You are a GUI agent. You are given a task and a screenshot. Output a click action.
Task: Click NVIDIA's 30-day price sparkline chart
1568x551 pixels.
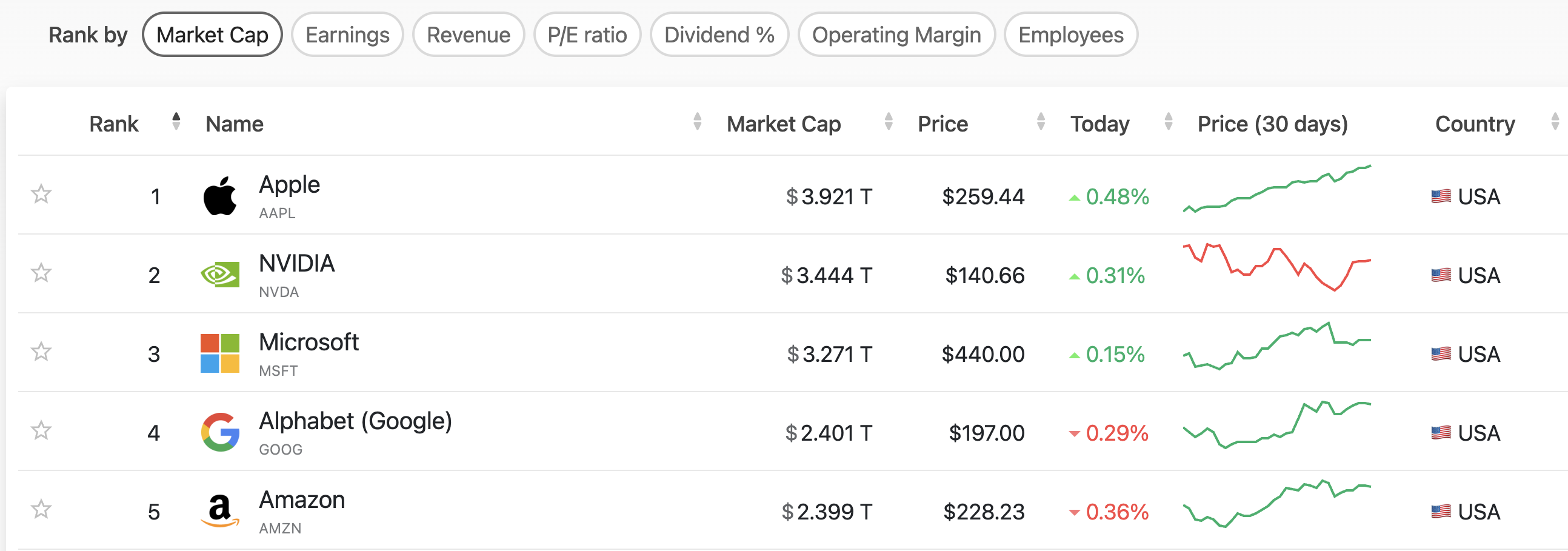click(x=1276, y=268)
